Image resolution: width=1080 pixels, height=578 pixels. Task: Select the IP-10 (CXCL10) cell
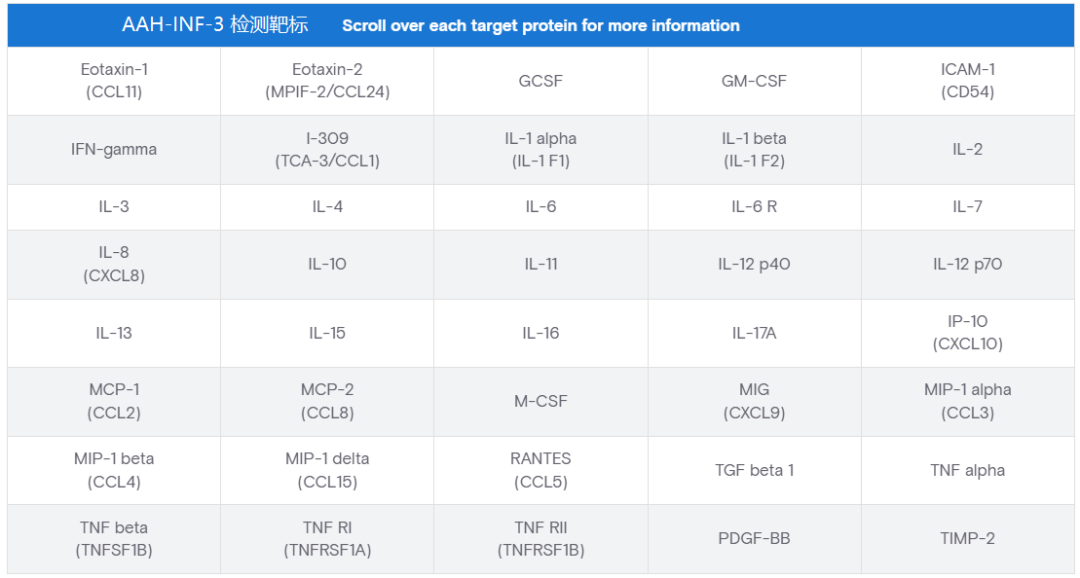(x=967, y=333)
